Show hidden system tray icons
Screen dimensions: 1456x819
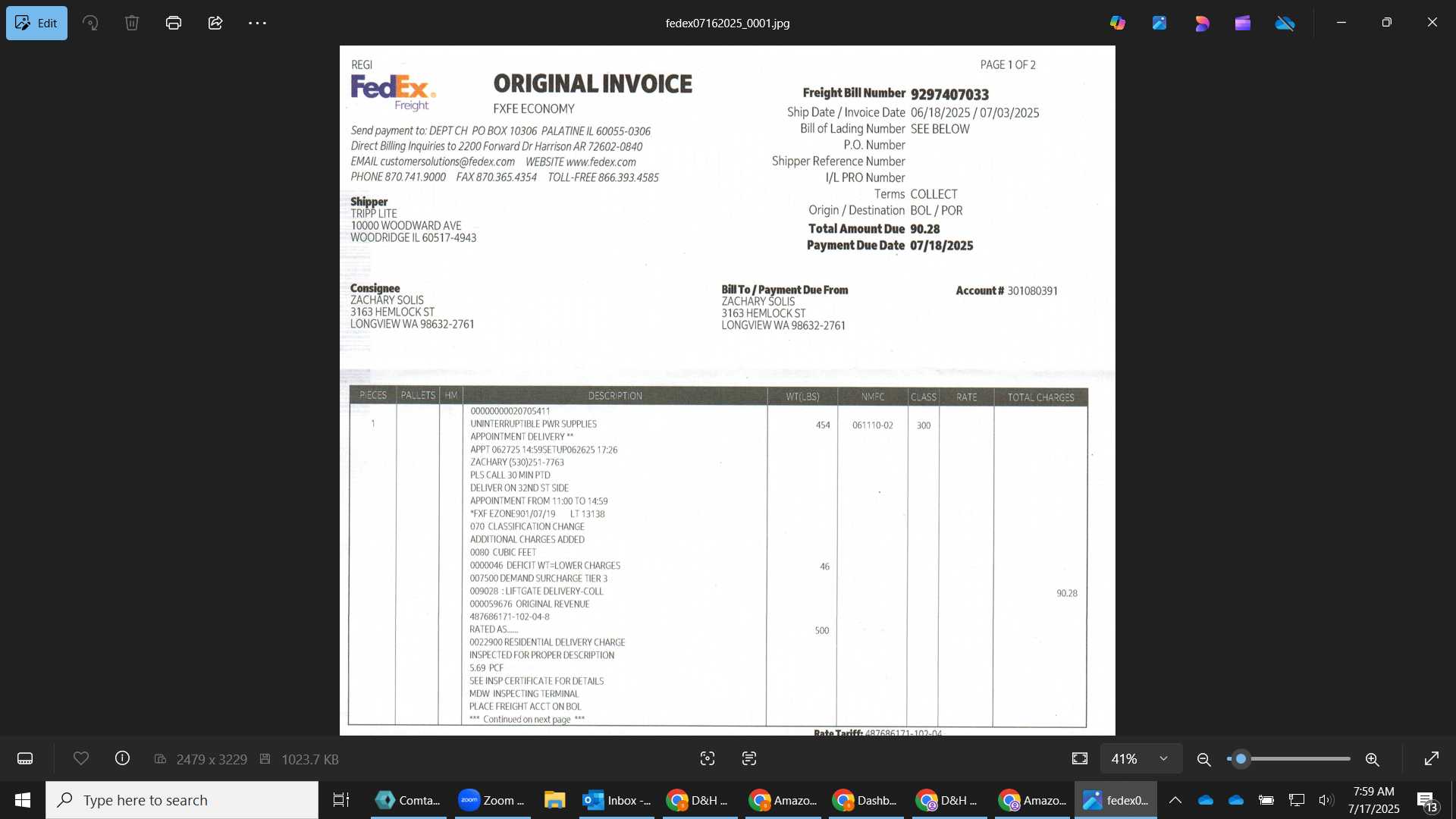[1175, 800]
